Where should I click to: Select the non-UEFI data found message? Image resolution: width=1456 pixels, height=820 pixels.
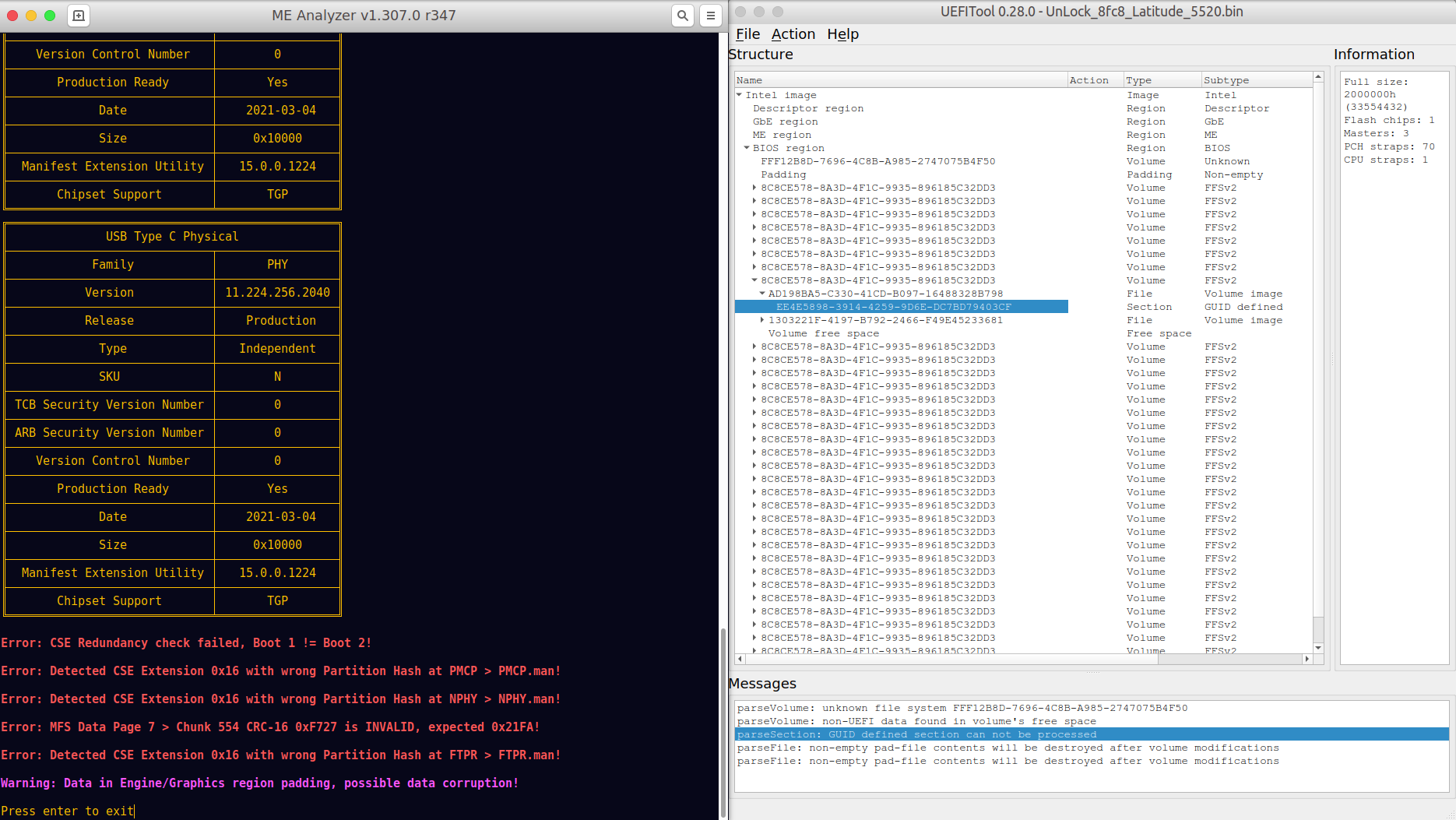coord(916,721)
